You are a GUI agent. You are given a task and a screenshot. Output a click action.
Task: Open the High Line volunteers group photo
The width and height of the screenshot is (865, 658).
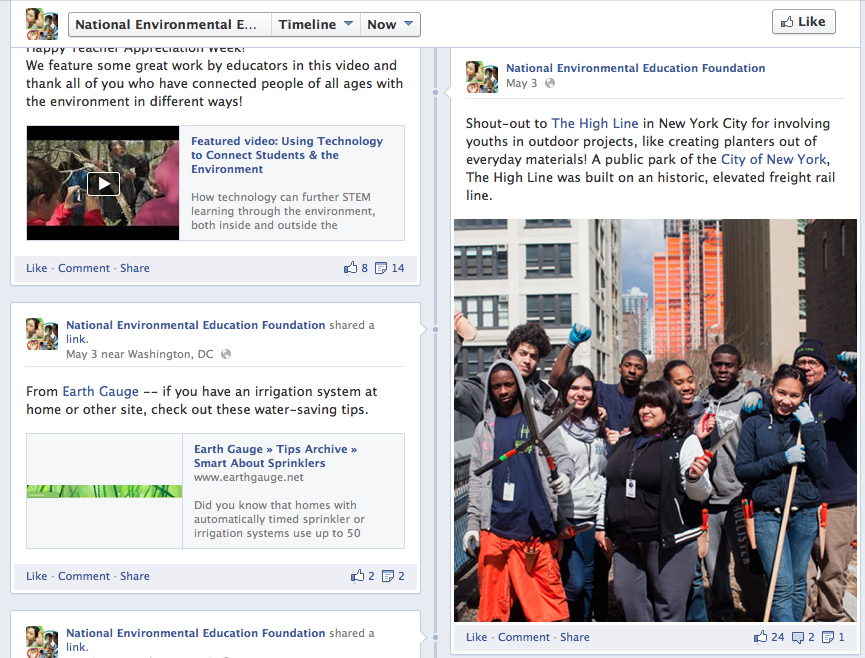[655, 420]
